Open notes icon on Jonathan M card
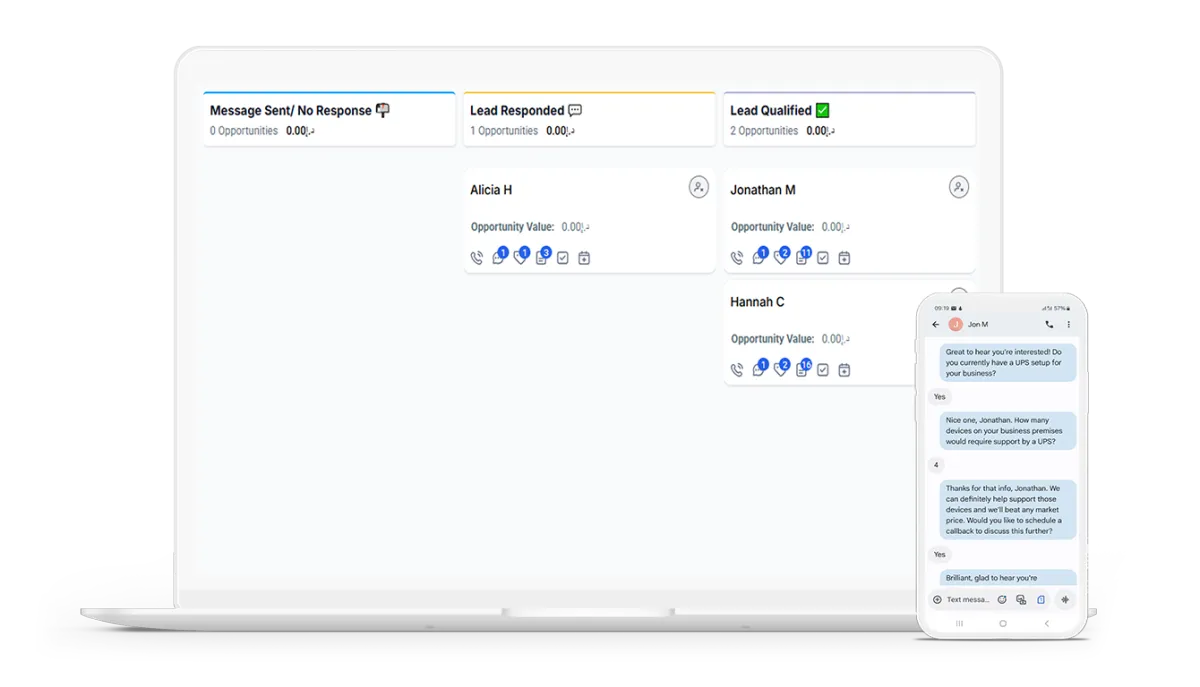 coord(802,256)
